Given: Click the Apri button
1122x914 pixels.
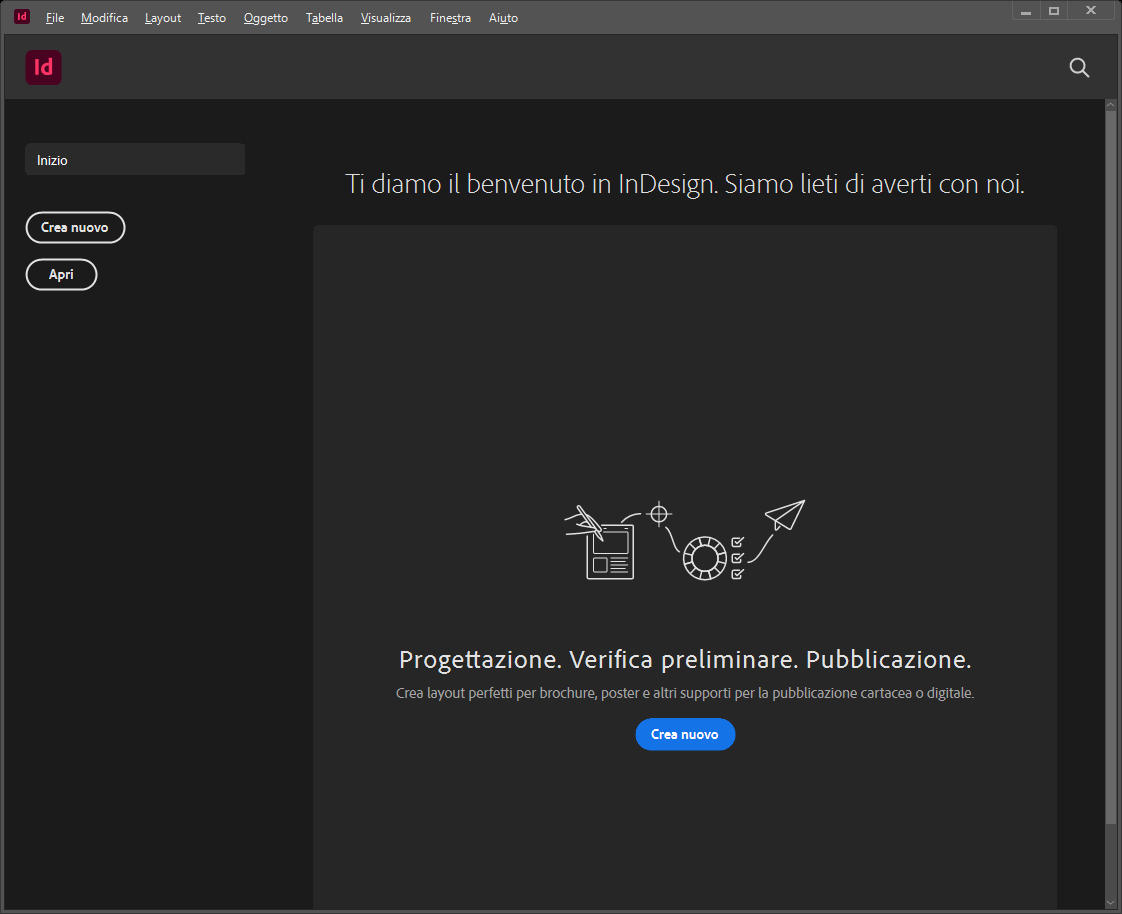Looking at the screenshot, I should 62,275.
